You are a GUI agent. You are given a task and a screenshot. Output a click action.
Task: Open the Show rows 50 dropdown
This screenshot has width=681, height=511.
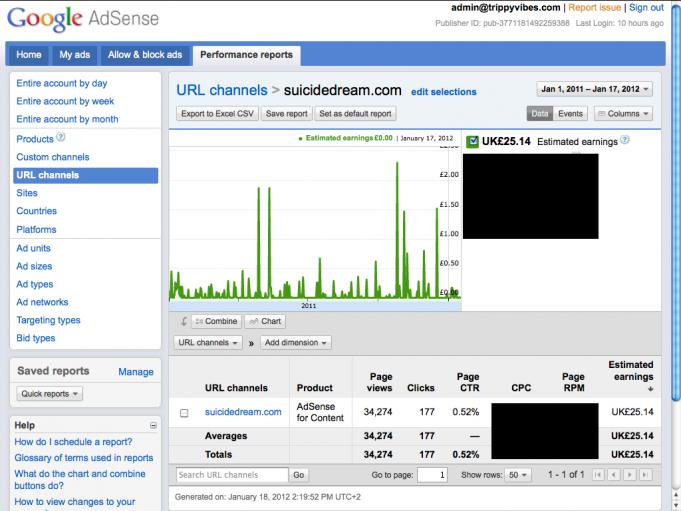click(x=518, y=475)
